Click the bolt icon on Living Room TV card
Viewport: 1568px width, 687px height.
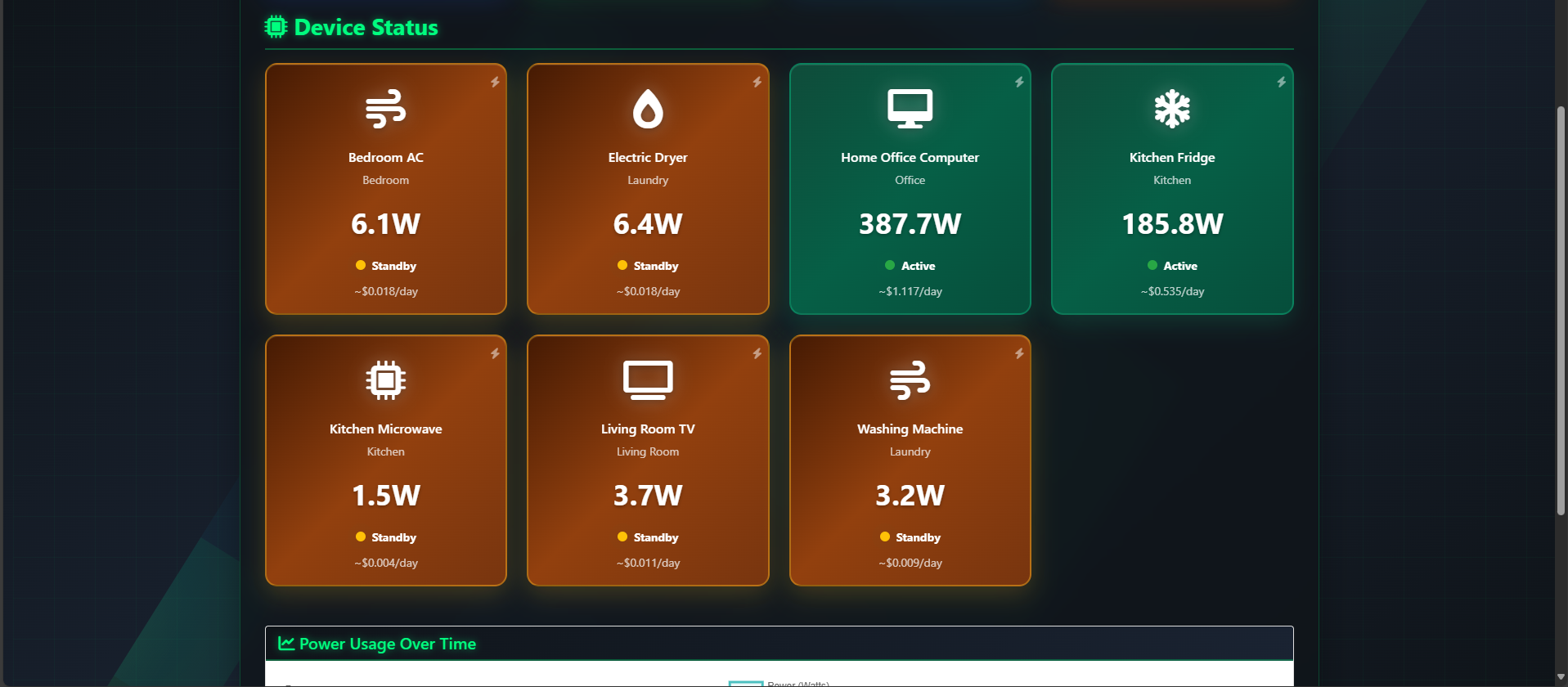coord(757,353)
